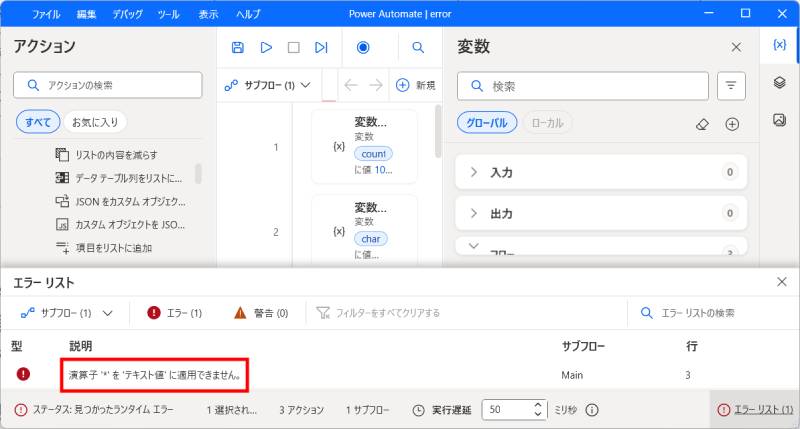Screen dimensions: 800x429
Task: Open the UI elements layers sidebar icon
Action: pyautogui.click(x=779, y=82)
